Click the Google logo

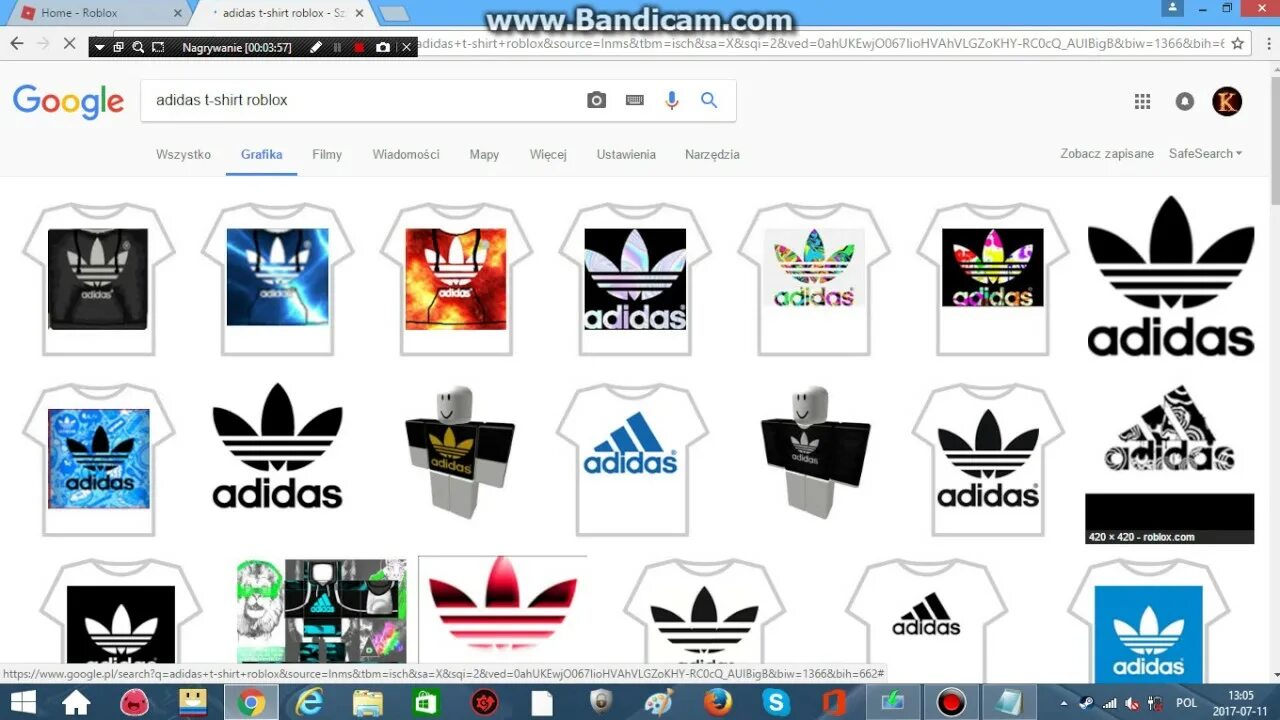point(68,101)
